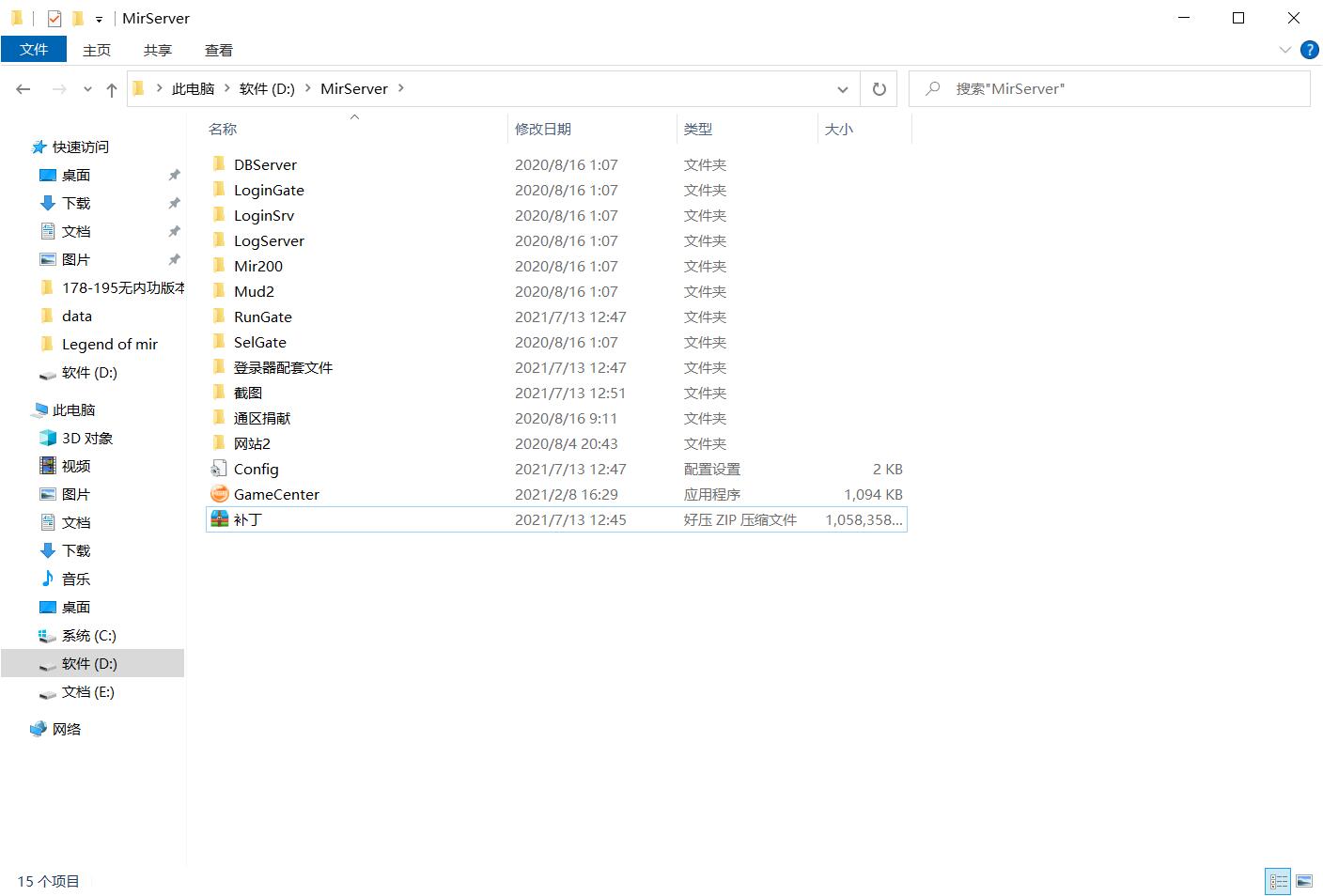The image size is (1323, 896).
Task: Click the Back navigation arrow
Action: pyautogui.click(x=23, y=89)
